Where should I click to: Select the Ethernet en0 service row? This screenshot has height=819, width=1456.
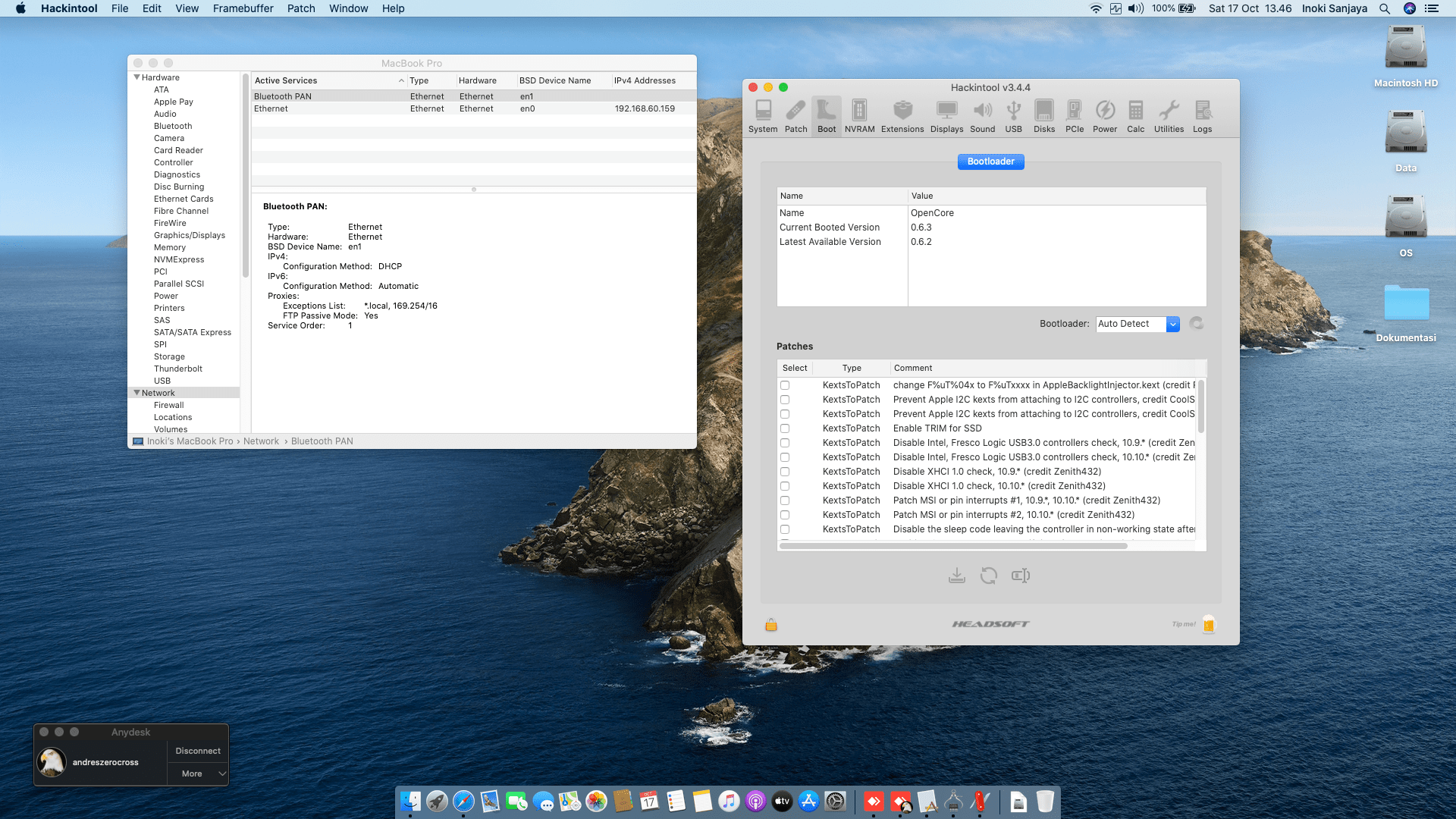[474, 108]
